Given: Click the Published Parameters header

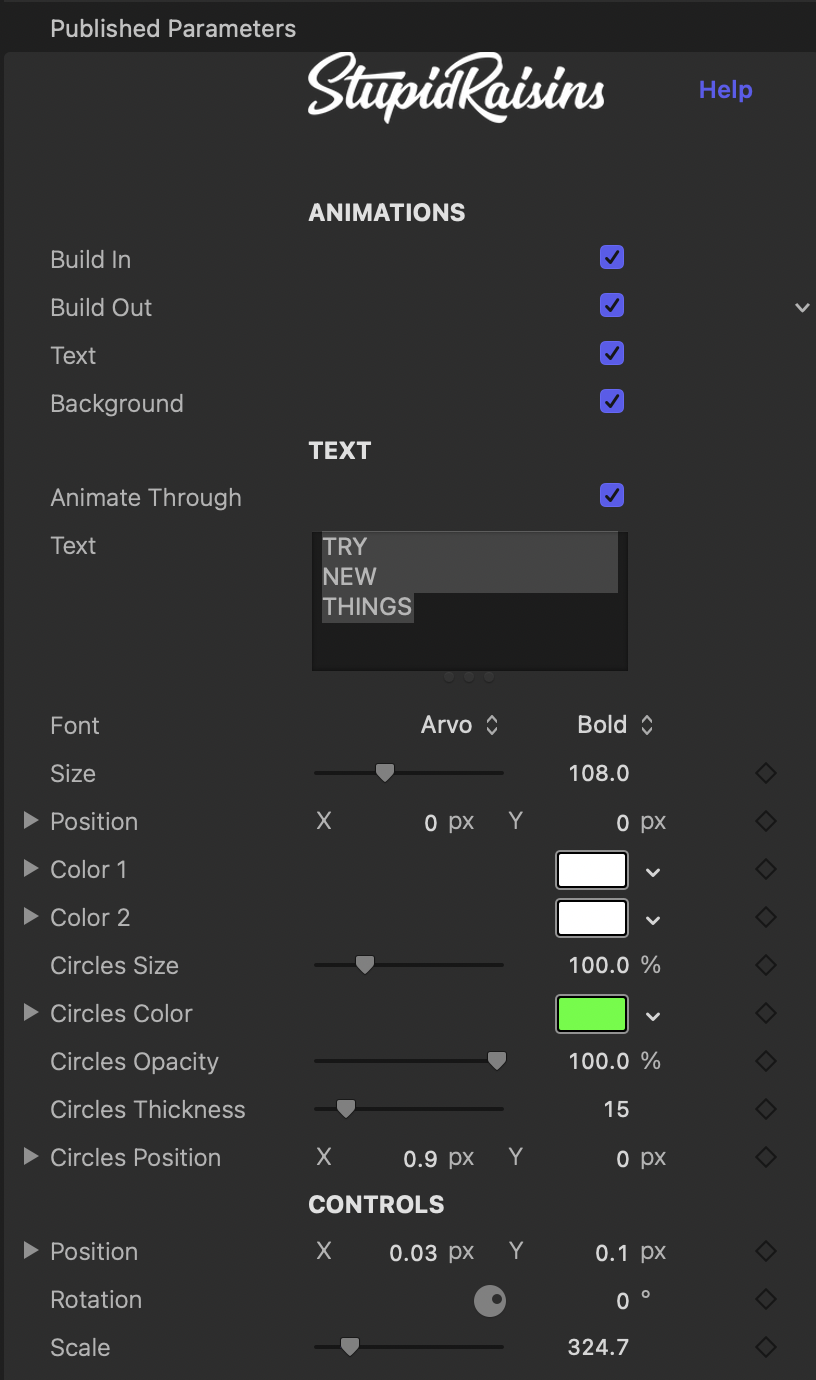Looking at the screenshot, I should (x=173, y=29).
